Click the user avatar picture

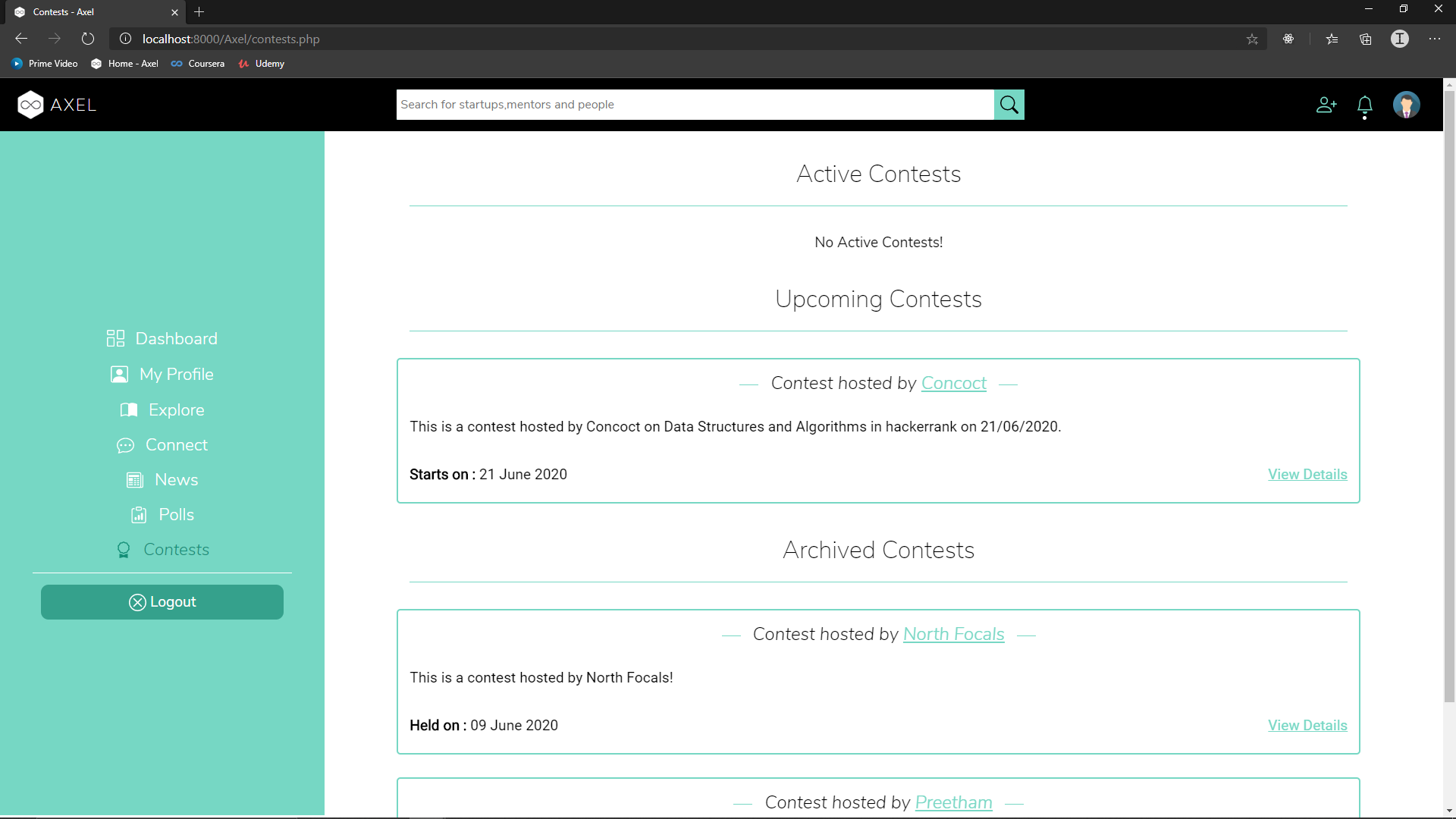coord(1406,105)
